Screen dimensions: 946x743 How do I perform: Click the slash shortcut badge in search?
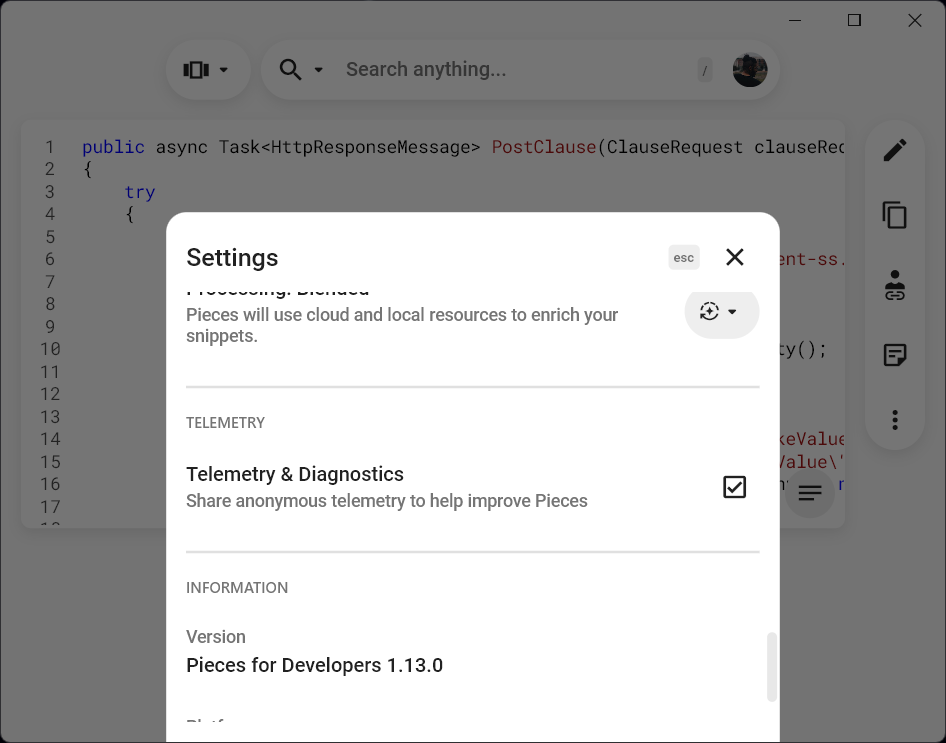[x=705, y=70]
